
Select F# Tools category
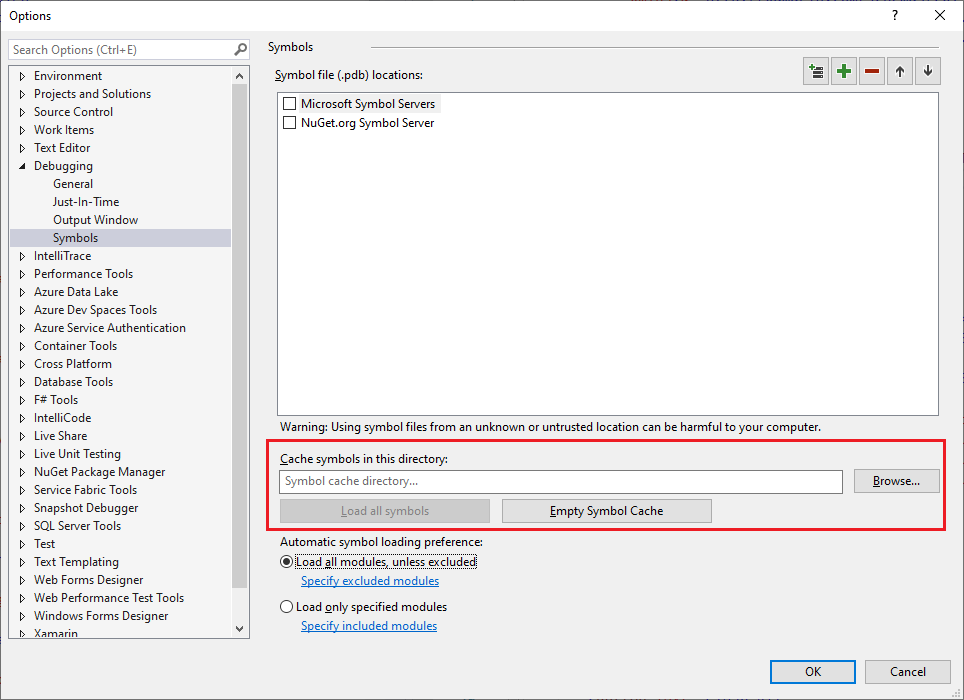click(x=56, y=399)
